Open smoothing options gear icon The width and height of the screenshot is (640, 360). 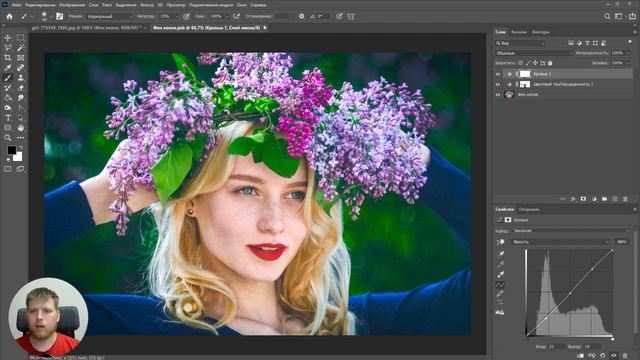(x=302, y=16)
